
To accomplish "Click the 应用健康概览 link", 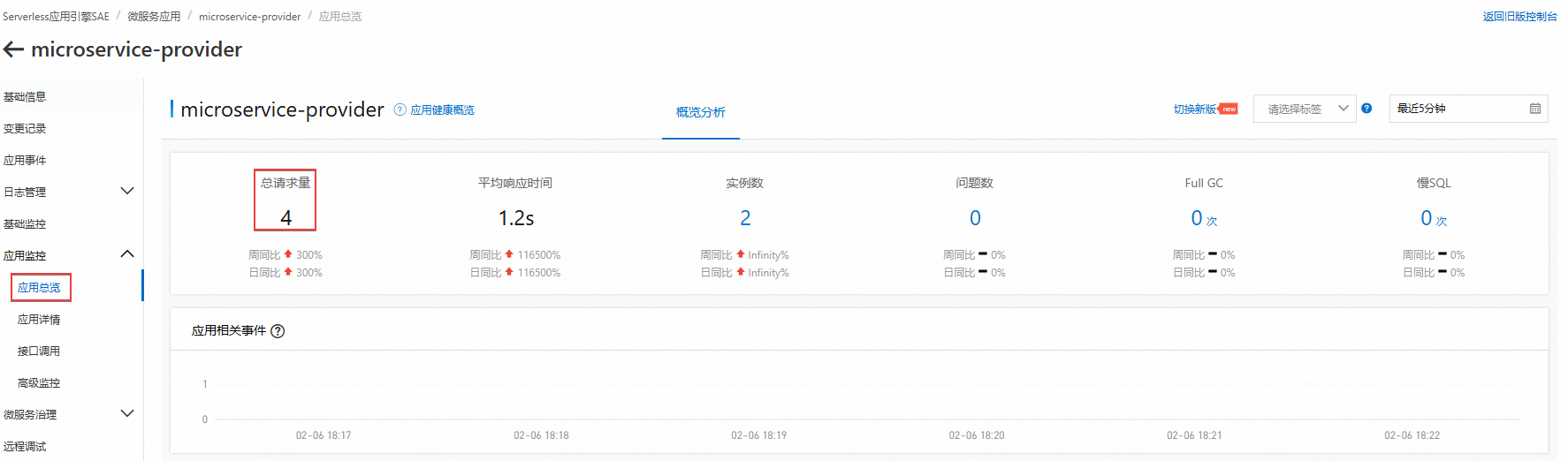I will coord(442,110).
